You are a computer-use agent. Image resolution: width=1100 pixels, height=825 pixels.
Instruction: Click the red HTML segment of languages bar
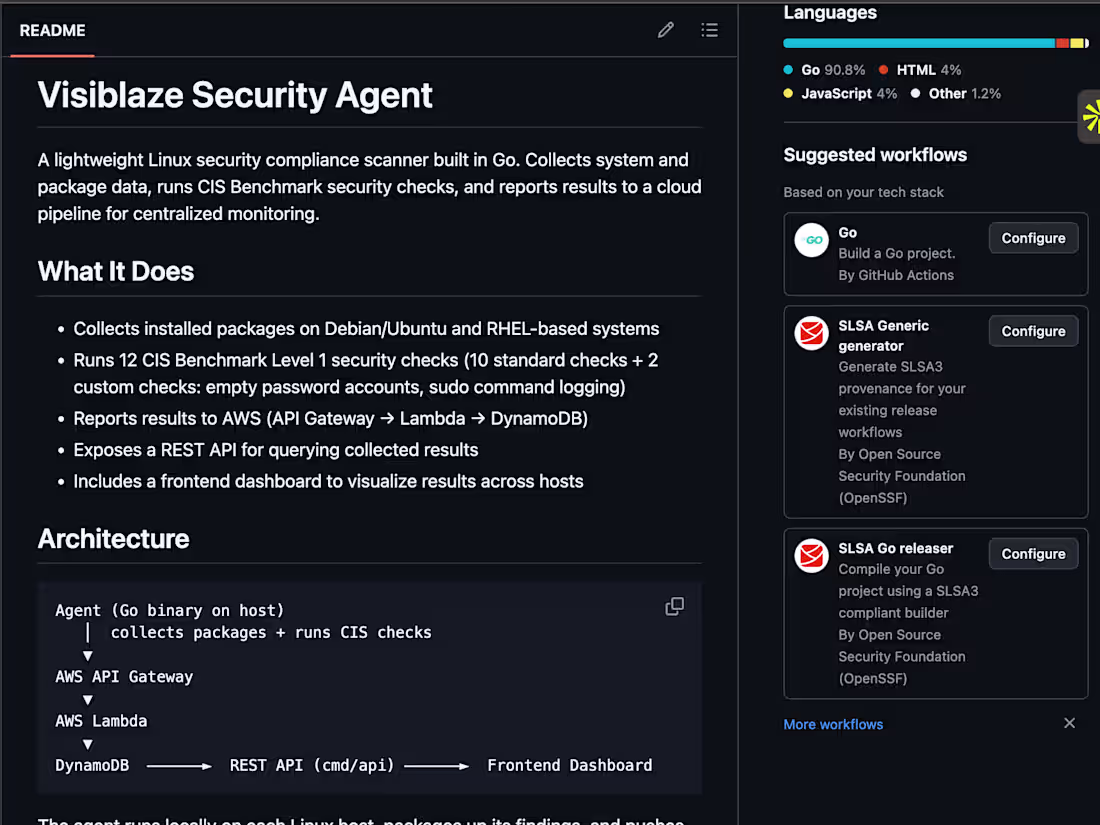point(1062,43)
